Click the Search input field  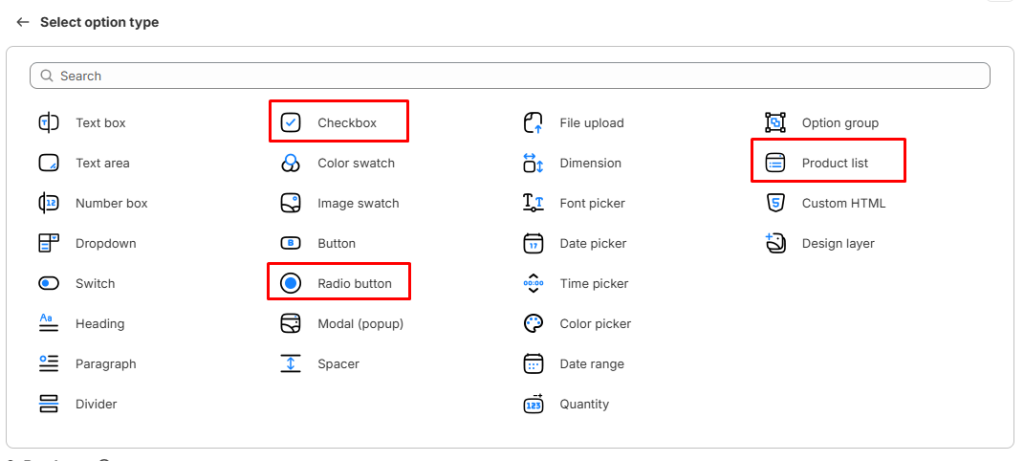(x=510, y=76)
